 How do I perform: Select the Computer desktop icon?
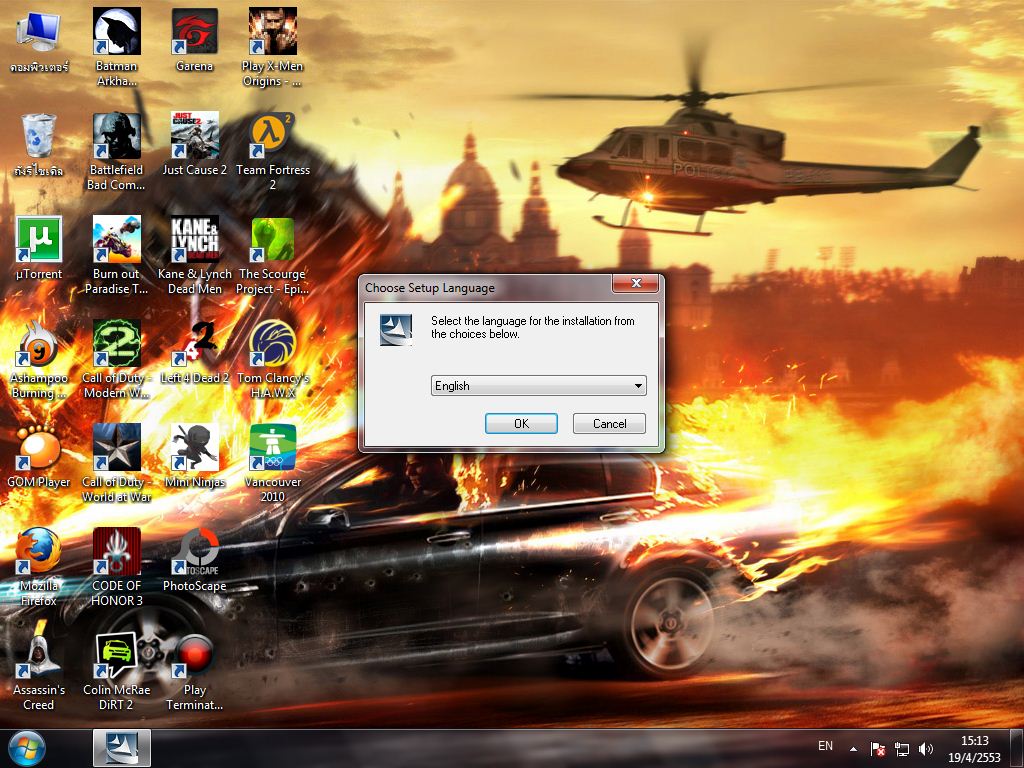(38, 40)
